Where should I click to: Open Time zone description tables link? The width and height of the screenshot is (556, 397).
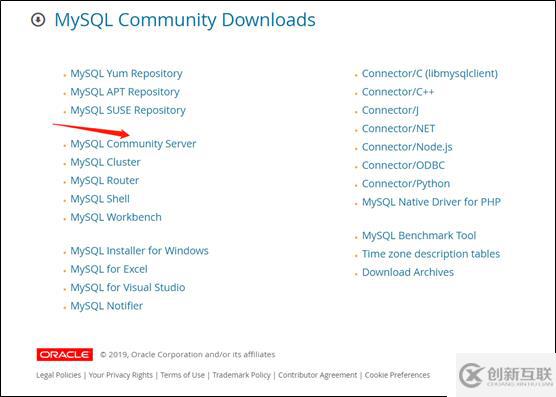(x=431, y=254)
